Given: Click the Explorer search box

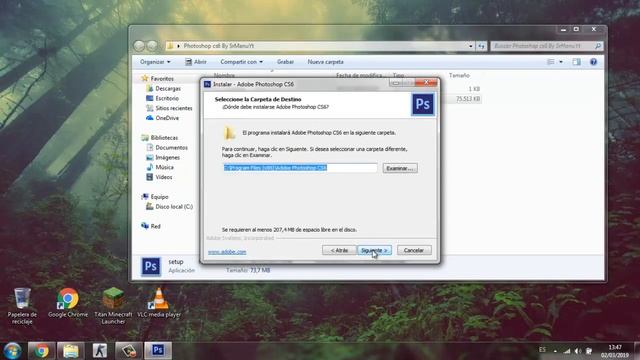Looking at the screenshot, I should coord(546,46).
